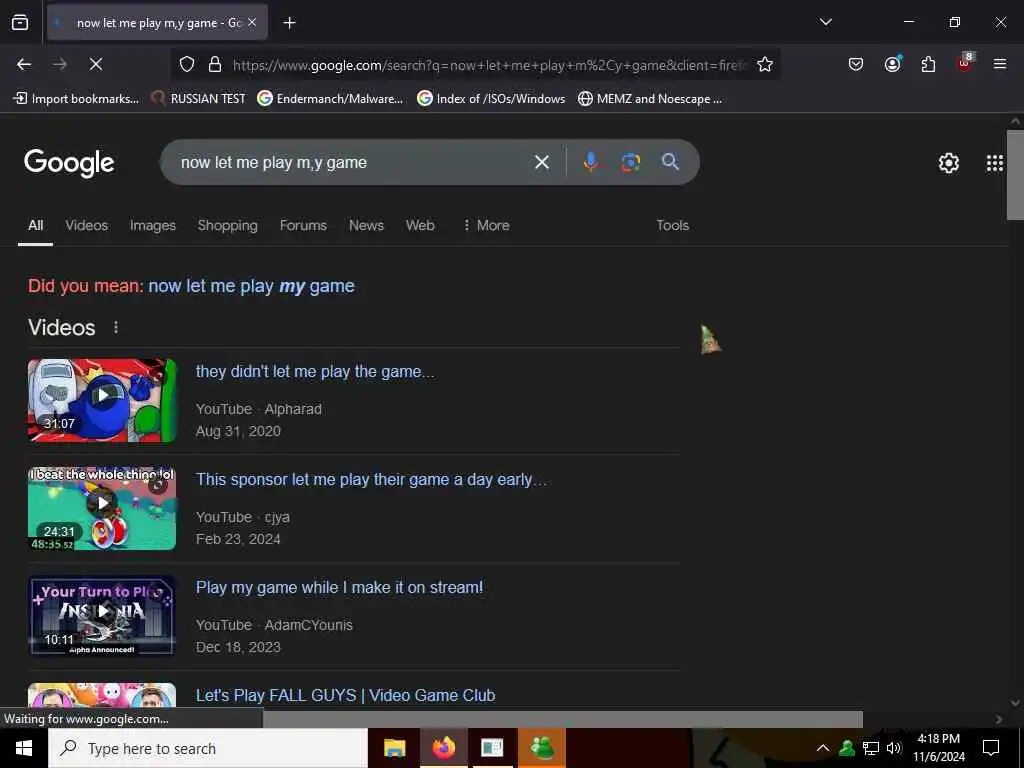Open the Index of /ISOs/Windows bookmark
1024x768 pixels.
click(x=491, y=99)
